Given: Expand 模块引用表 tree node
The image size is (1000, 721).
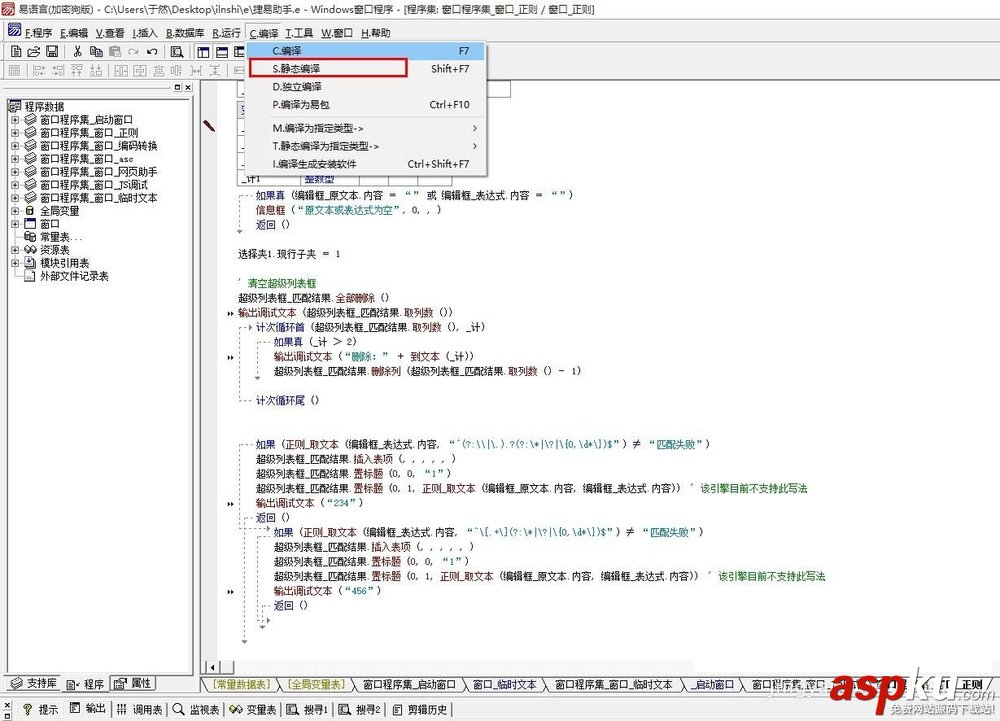Looking at the screenshot, I should [x=15, y=263].
